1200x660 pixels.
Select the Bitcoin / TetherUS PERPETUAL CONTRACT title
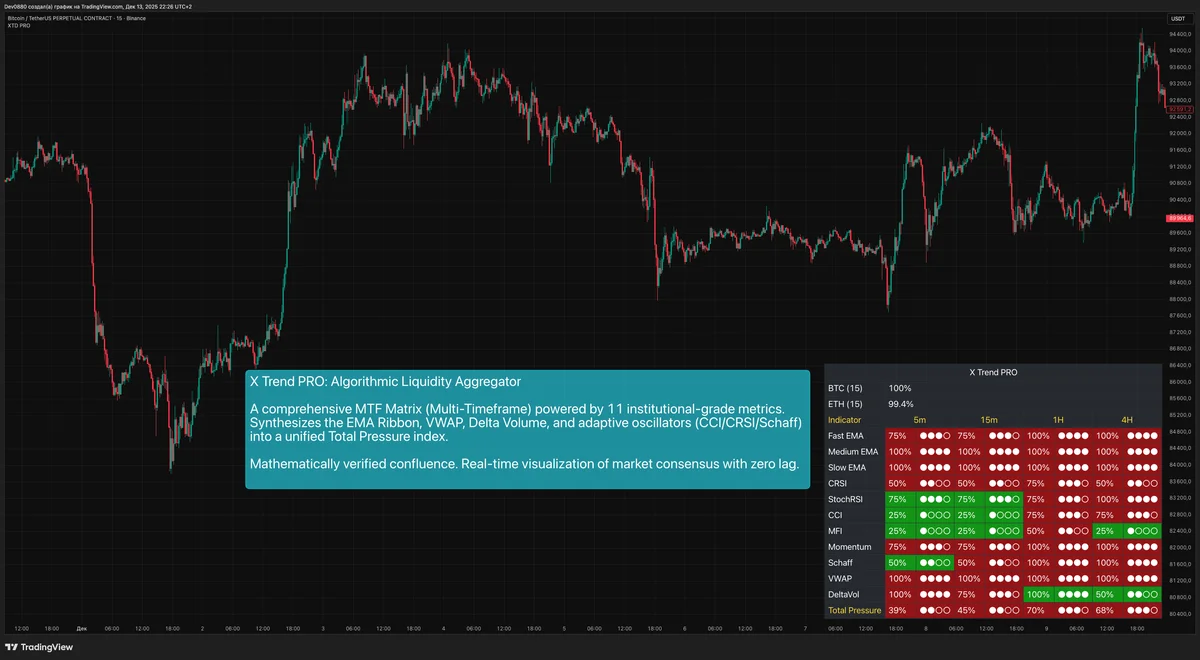(x=76, y=18)
